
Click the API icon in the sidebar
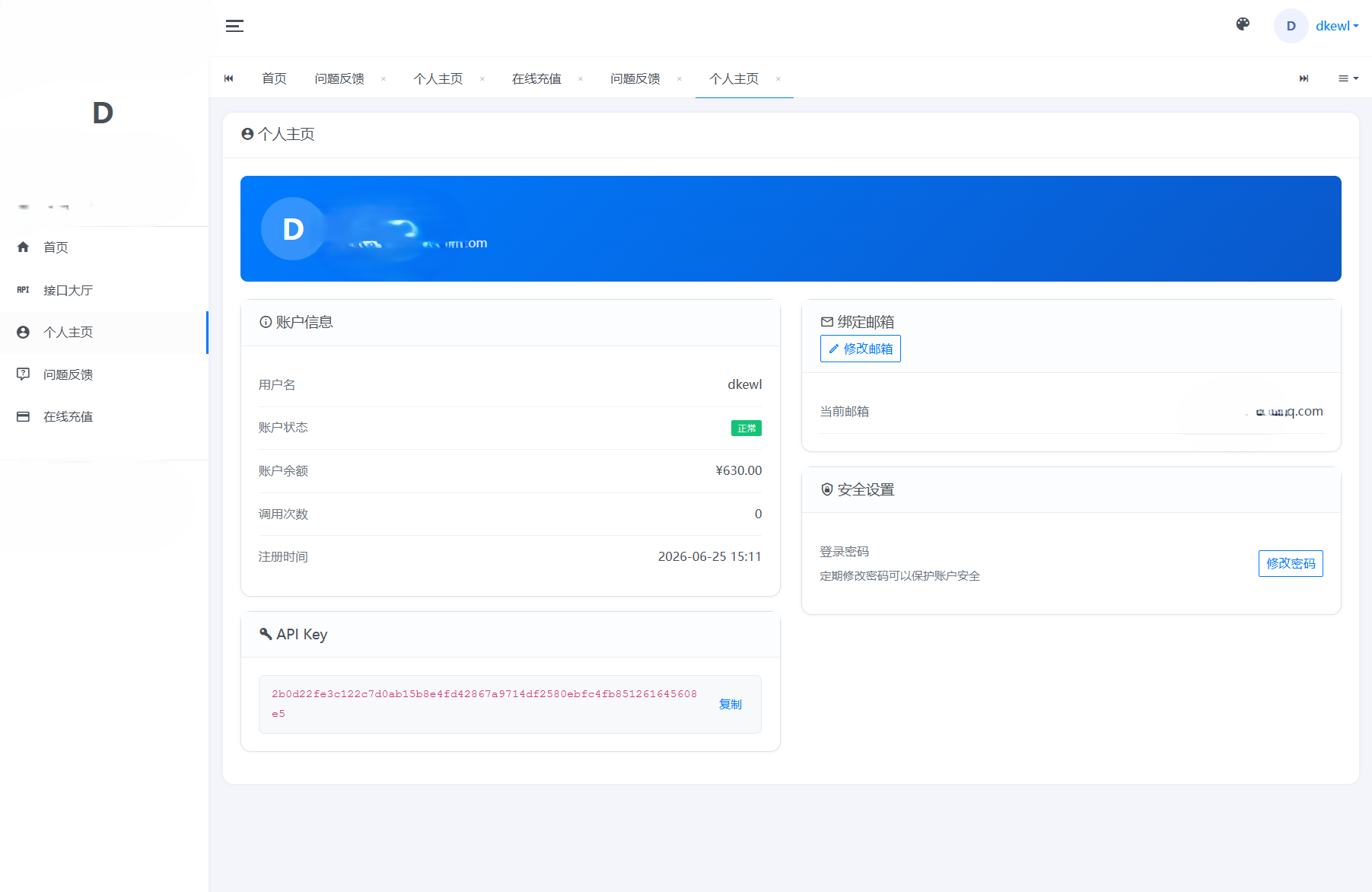coord(23,290)
